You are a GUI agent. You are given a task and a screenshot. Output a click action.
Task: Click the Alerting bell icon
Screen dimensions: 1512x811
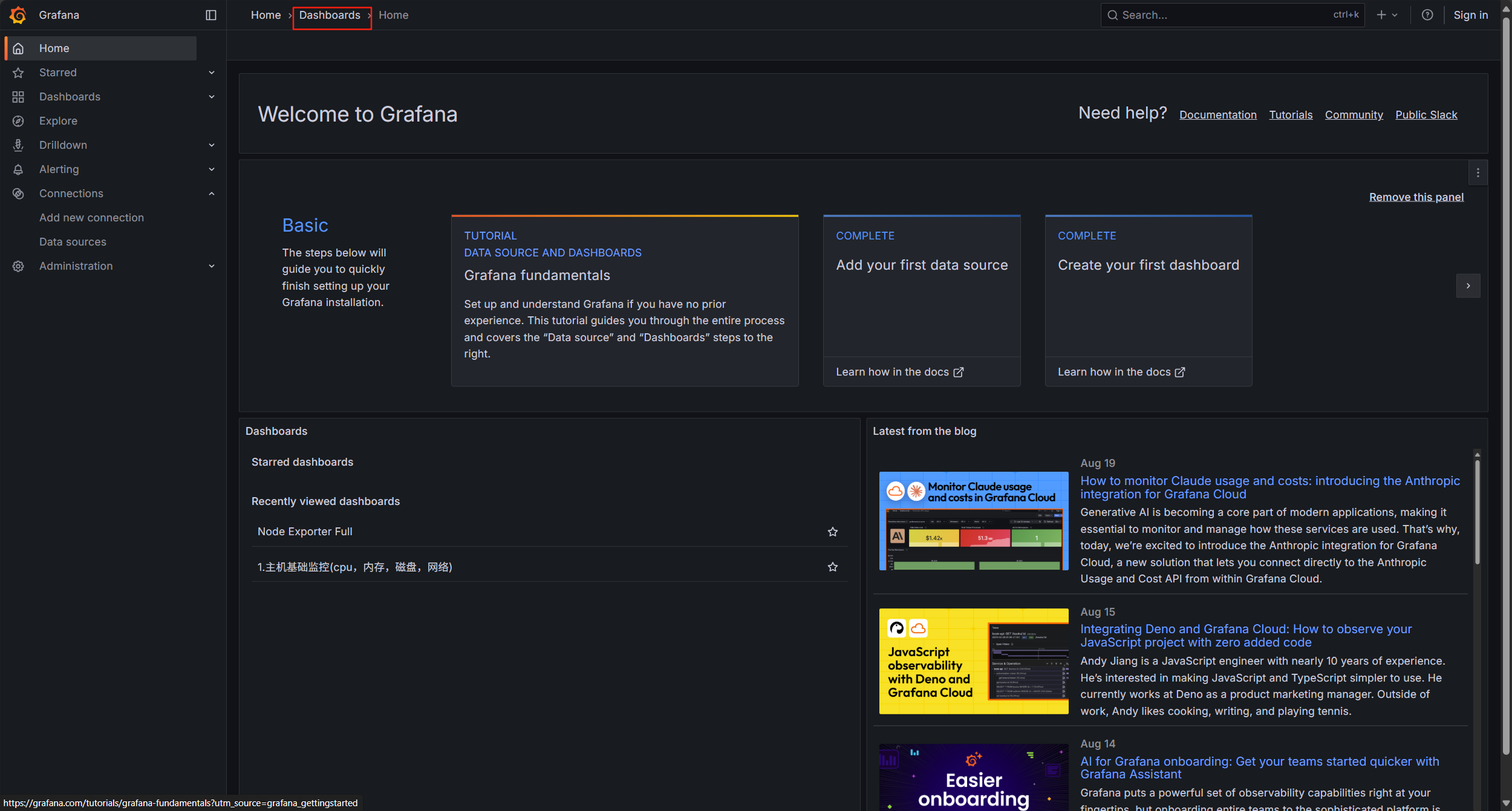[18, 169]
